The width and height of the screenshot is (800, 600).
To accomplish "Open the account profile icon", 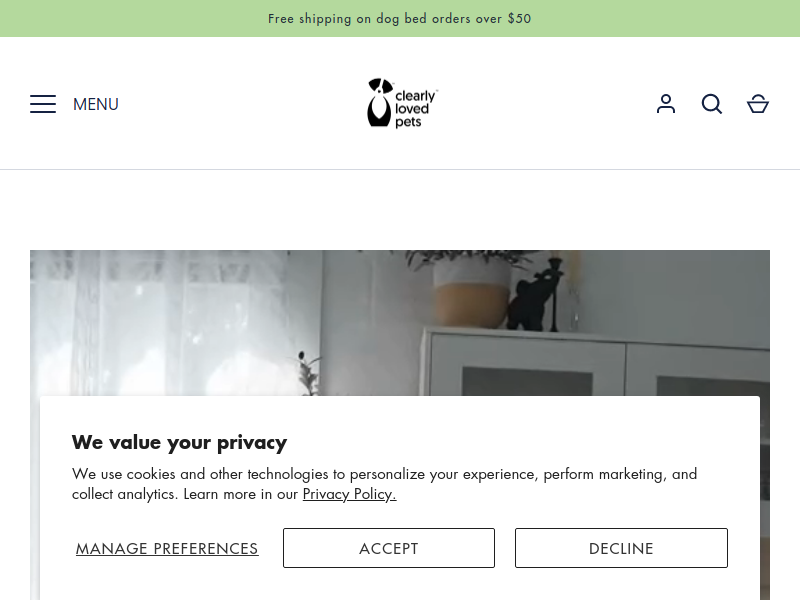I will tap(666, 104).
